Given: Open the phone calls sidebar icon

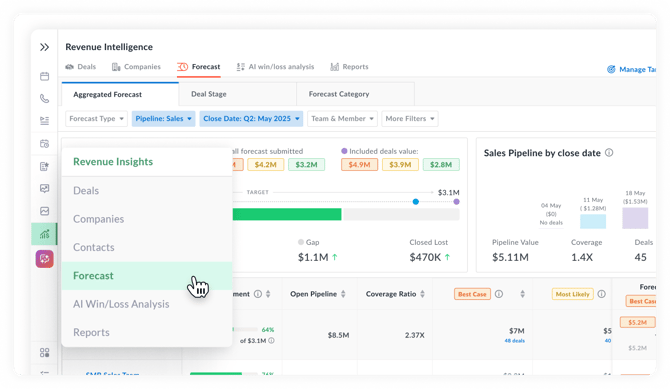Looking at the screenshot, I should tap(44, 99).
